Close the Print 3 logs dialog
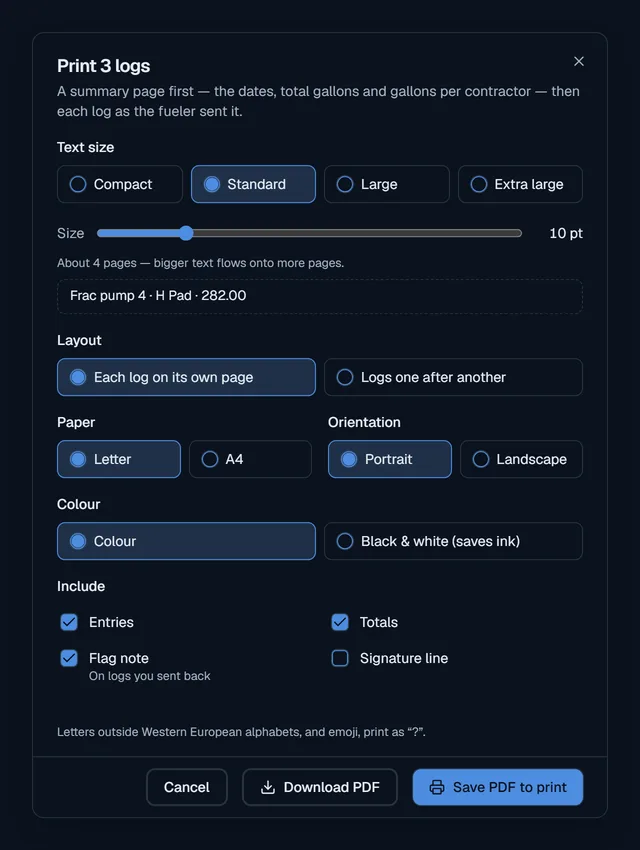 (579, 61)
